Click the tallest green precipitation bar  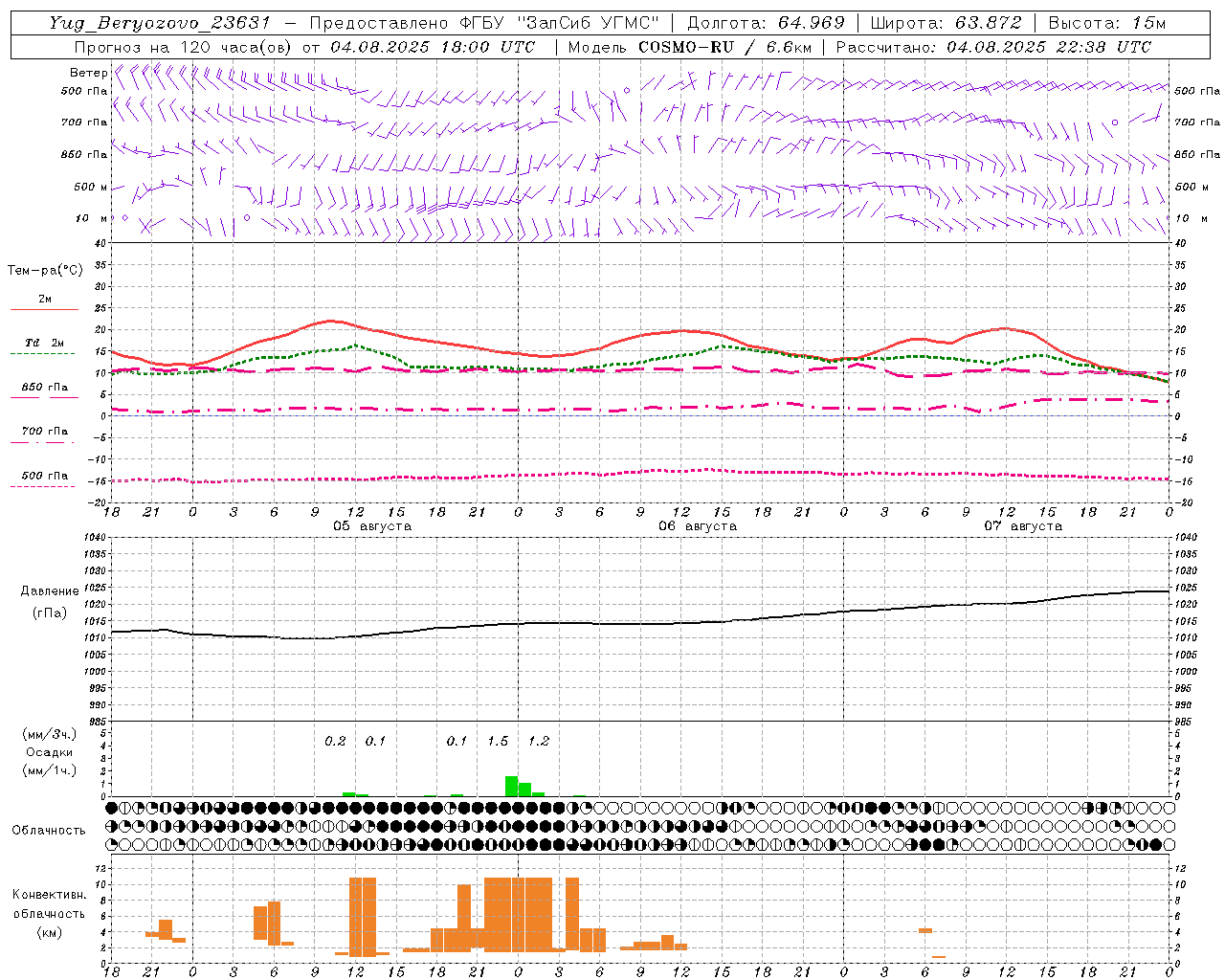(x=511, y=786)
